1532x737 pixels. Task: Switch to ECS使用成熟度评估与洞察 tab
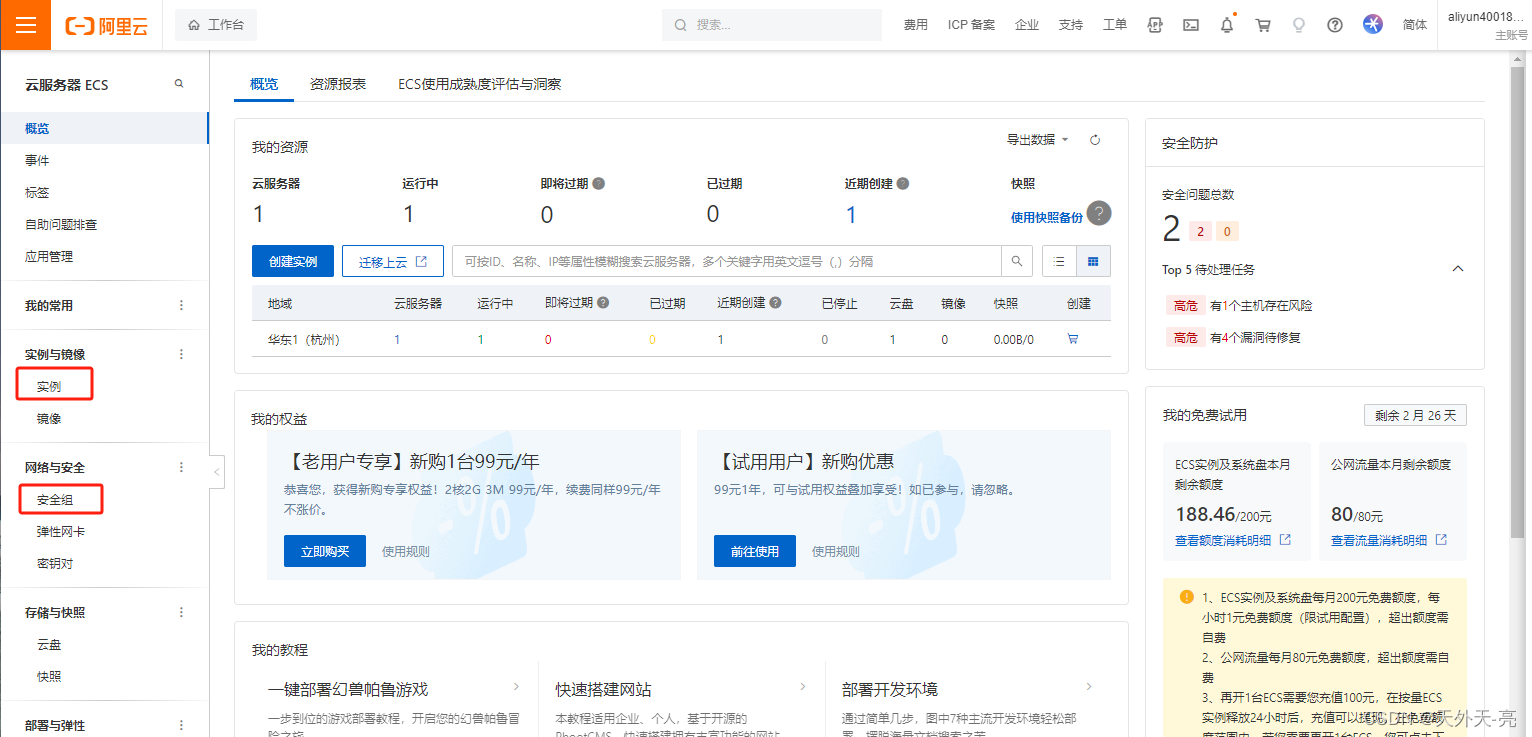[x=480, y=84]
